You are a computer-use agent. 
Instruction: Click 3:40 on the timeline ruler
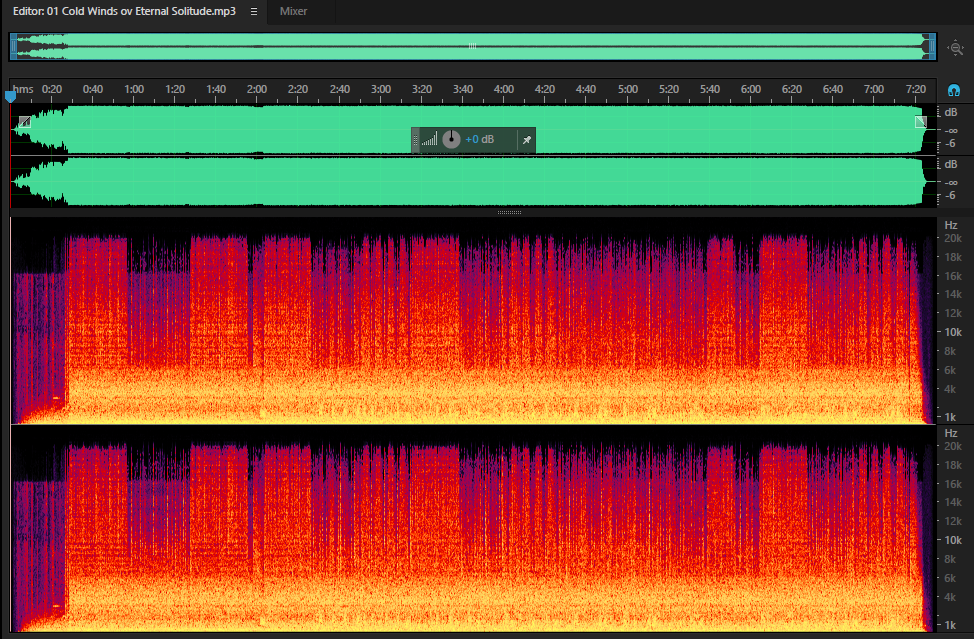click(x=463, y=89)
